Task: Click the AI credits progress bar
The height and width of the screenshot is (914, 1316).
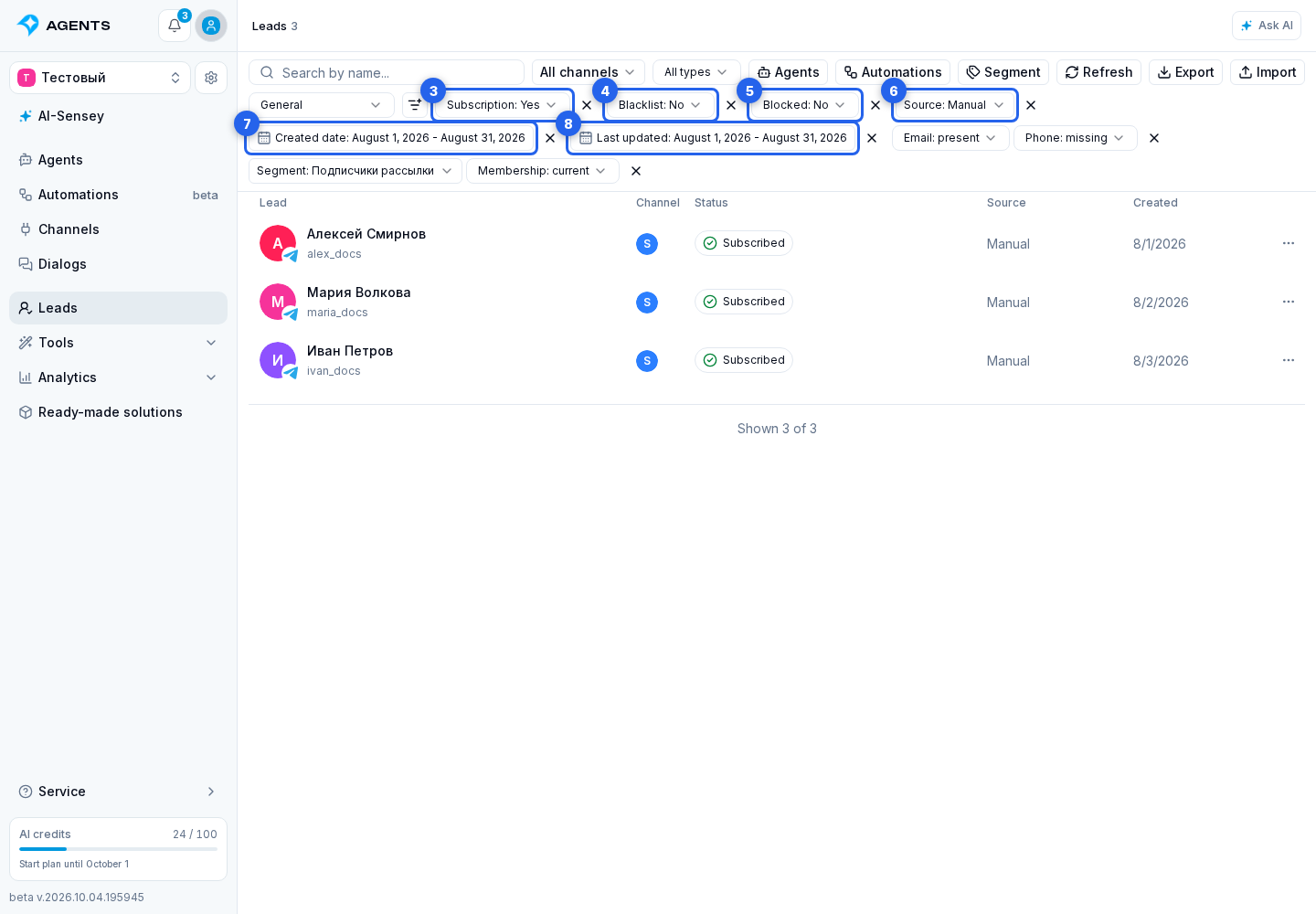Action: click(119, 849)
